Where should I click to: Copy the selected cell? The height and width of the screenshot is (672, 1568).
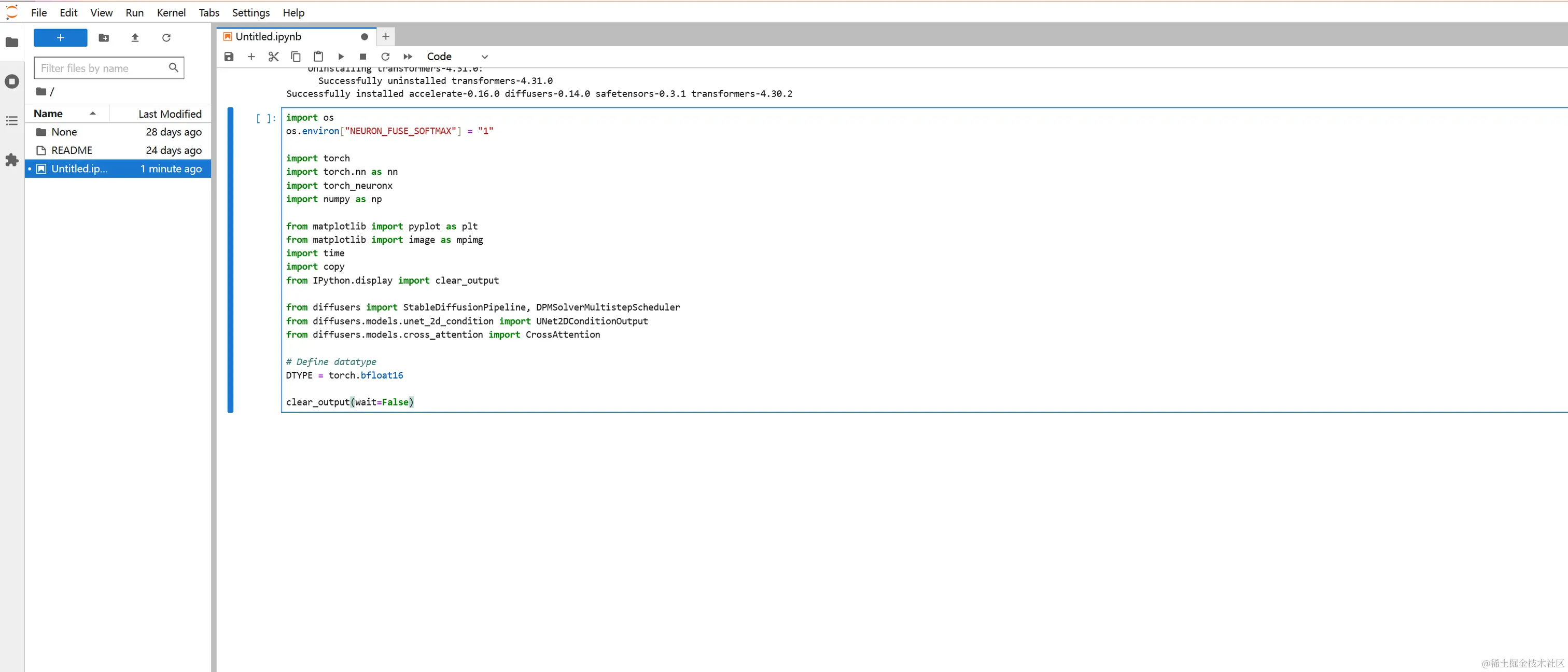[296, 57]
